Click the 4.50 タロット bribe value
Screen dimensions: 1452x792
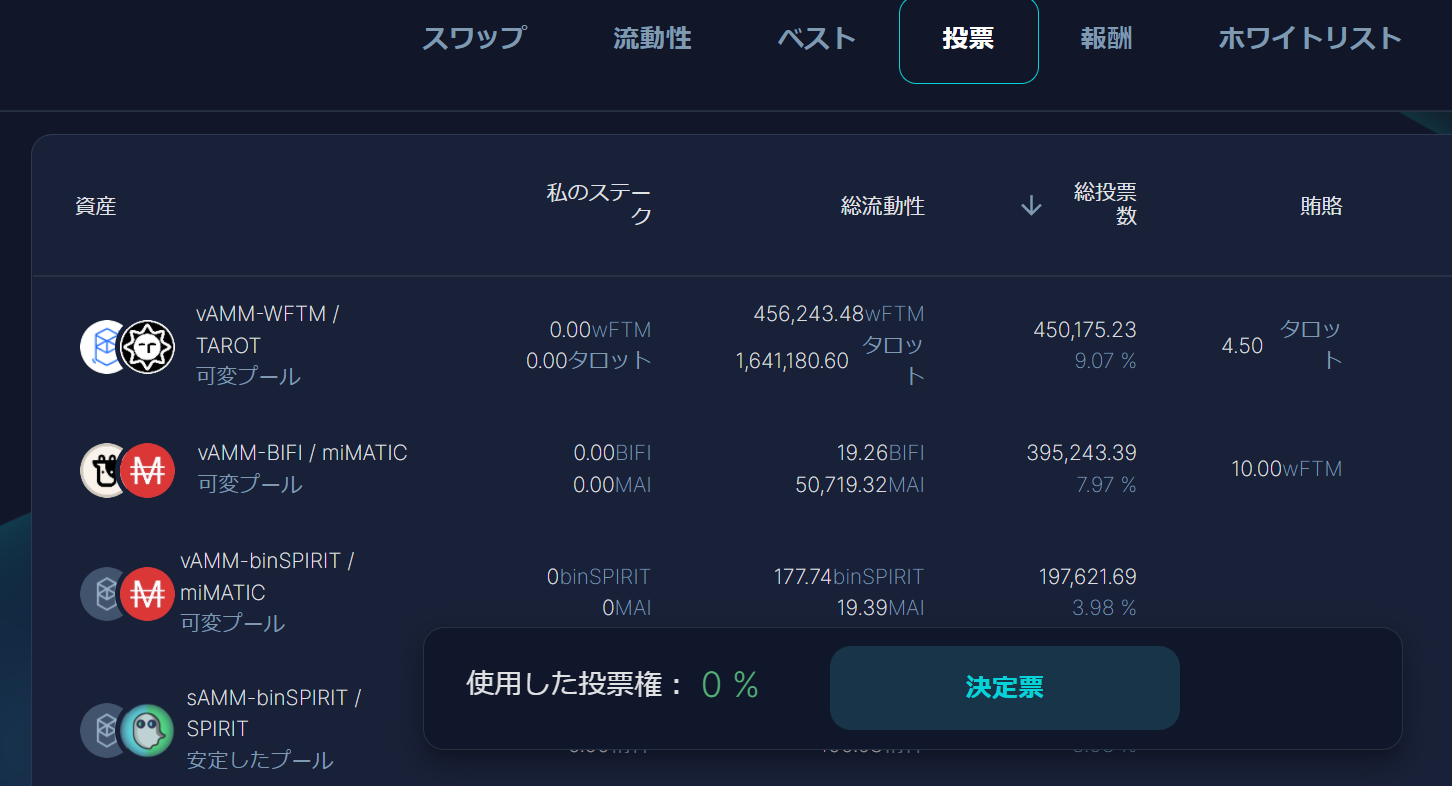click(1282, 345)
